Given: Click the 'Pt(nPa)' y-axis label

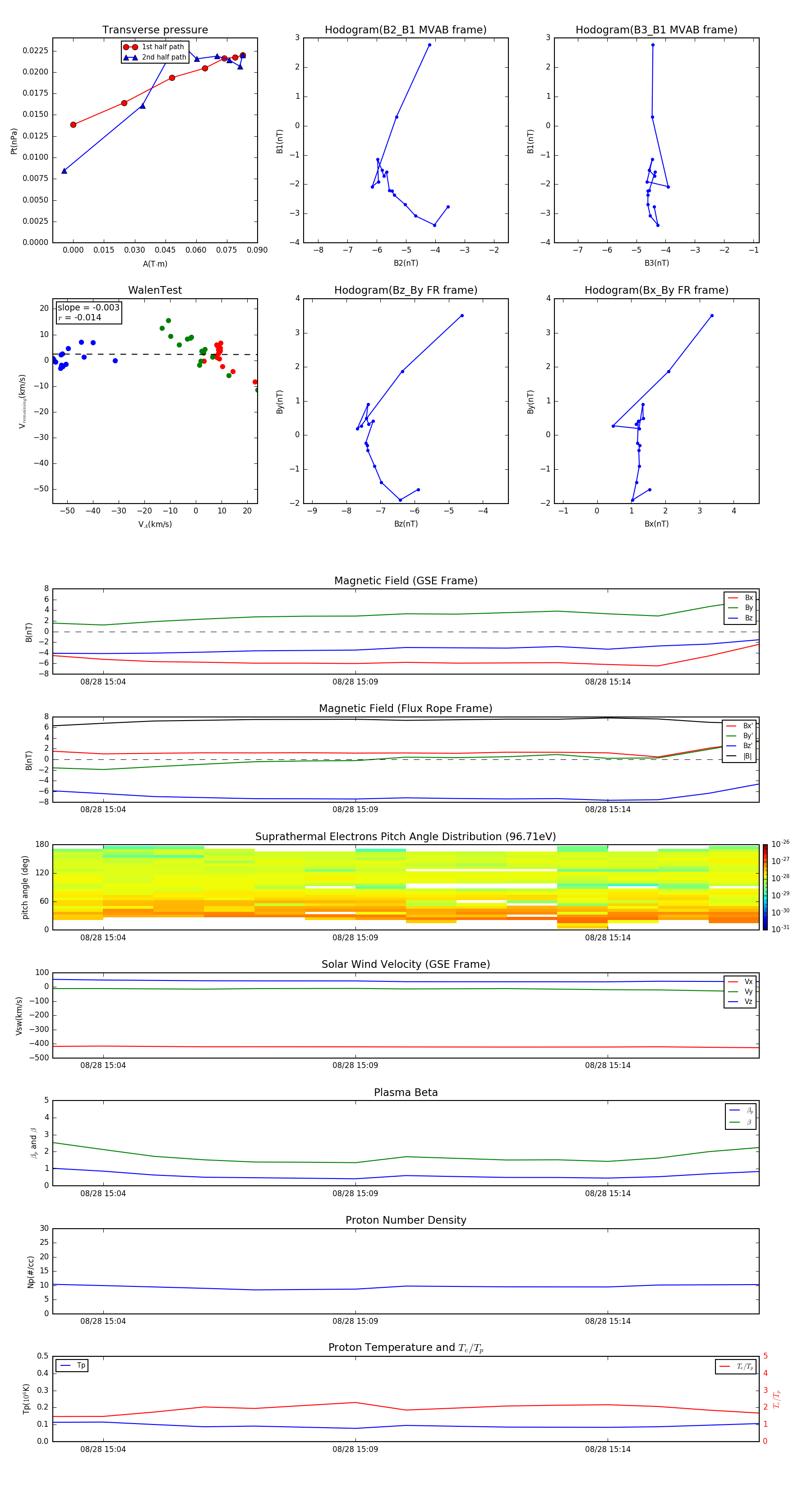Looking at the screenshot, I should click(x=14, y=141).
